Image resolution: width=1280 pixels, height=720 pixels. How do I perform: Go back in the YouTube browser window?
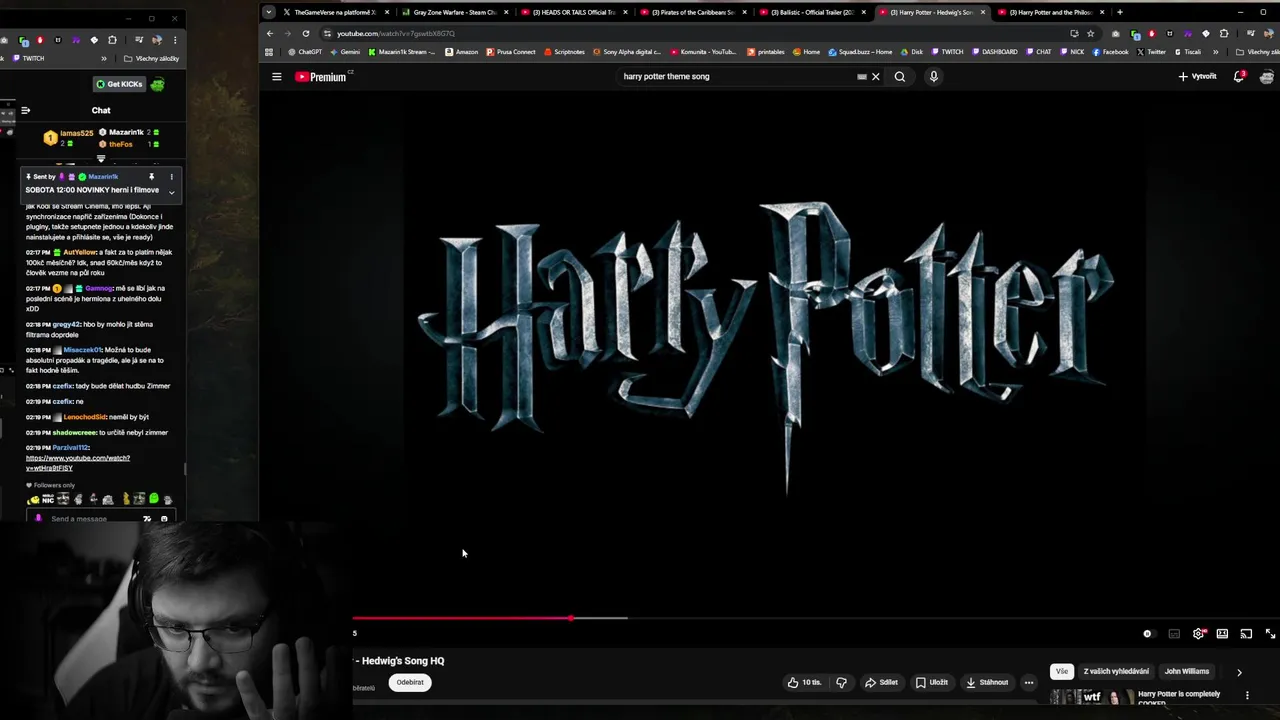[270, 33]
